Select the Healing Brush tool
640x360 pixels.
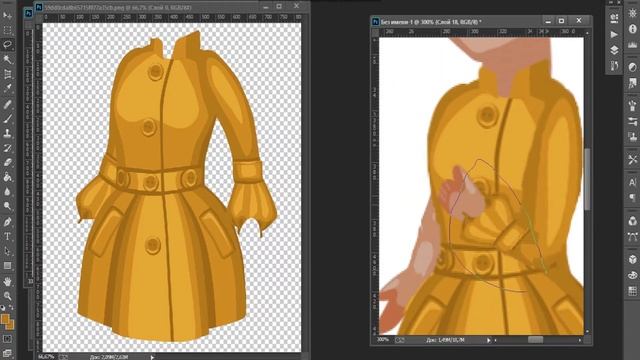coord(7,104)
